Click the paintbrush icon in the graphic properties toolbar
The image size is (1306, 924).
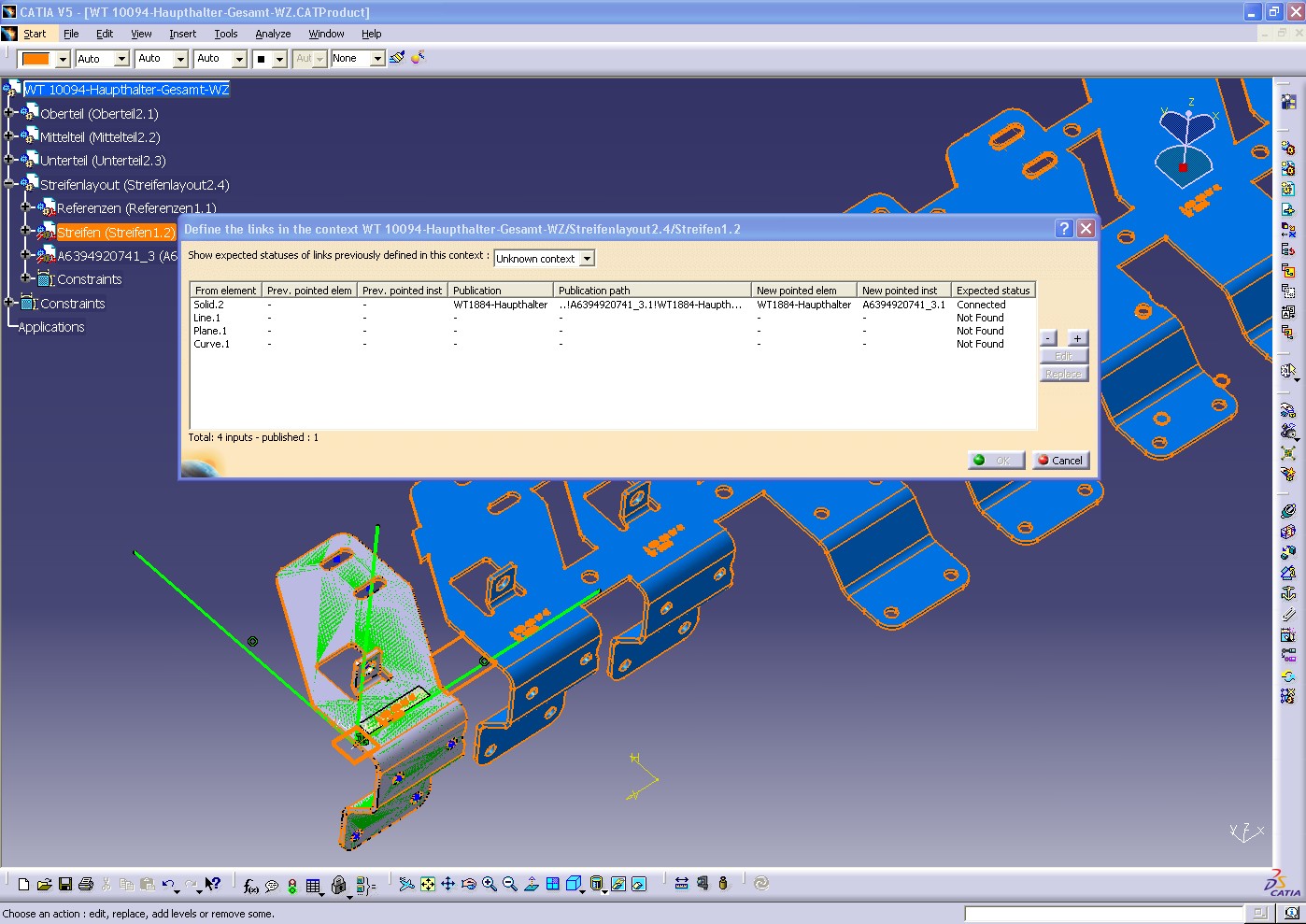point(397,58)
